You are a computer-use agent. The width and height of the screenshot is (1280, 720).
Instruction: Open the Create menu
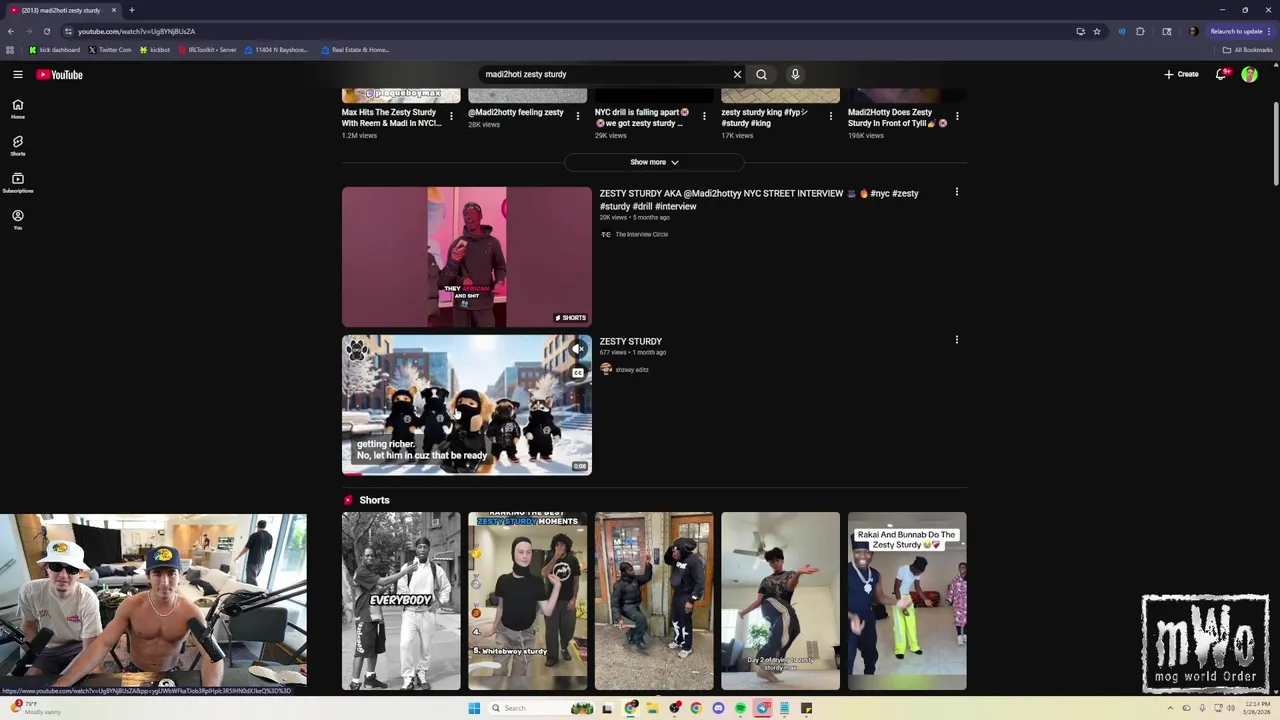click(x=1181, y=74)
